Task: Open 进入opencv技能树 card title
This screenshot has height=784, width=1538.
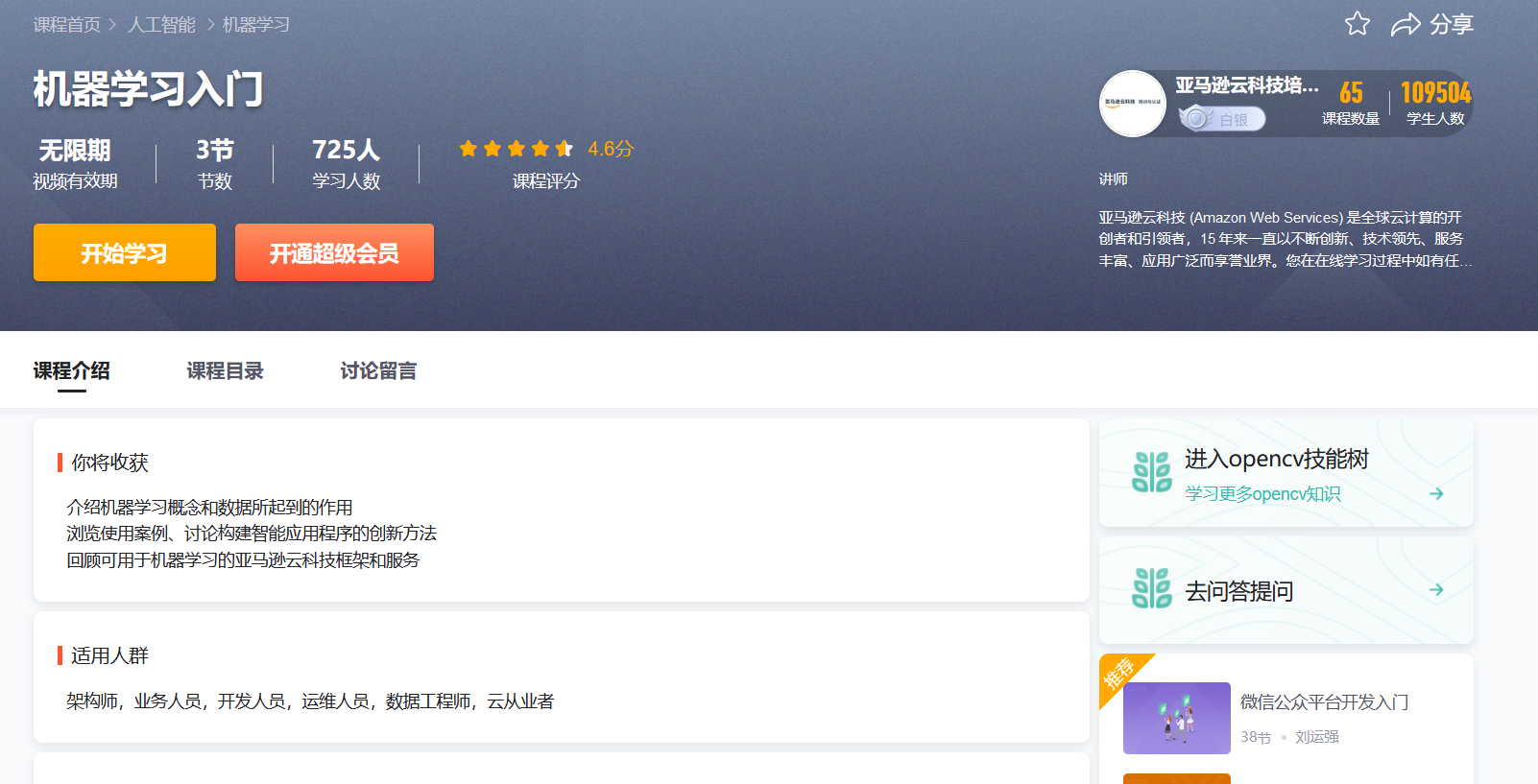Action: (x=1277, y=459)
